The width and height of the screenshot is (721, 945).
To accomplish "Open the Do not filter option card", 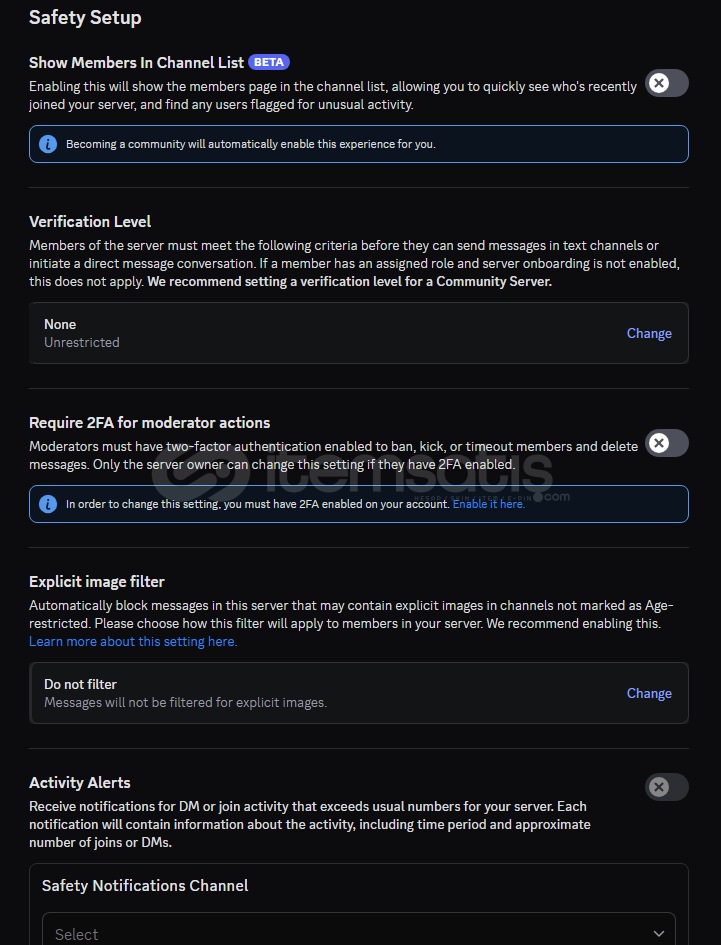I will tap(359, 693).
